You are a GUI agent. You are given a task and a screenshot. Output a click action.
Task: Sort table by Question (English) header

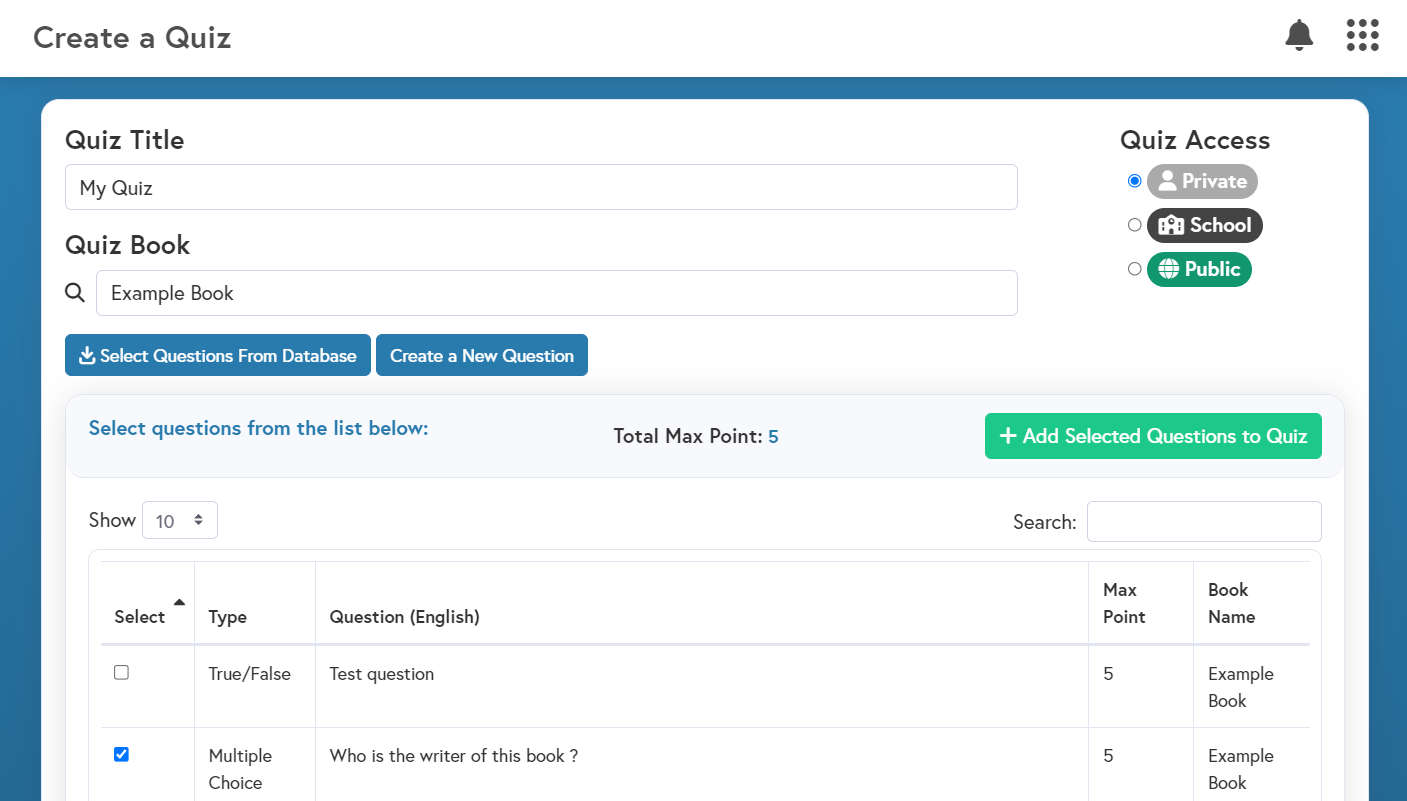coord(404,617)
